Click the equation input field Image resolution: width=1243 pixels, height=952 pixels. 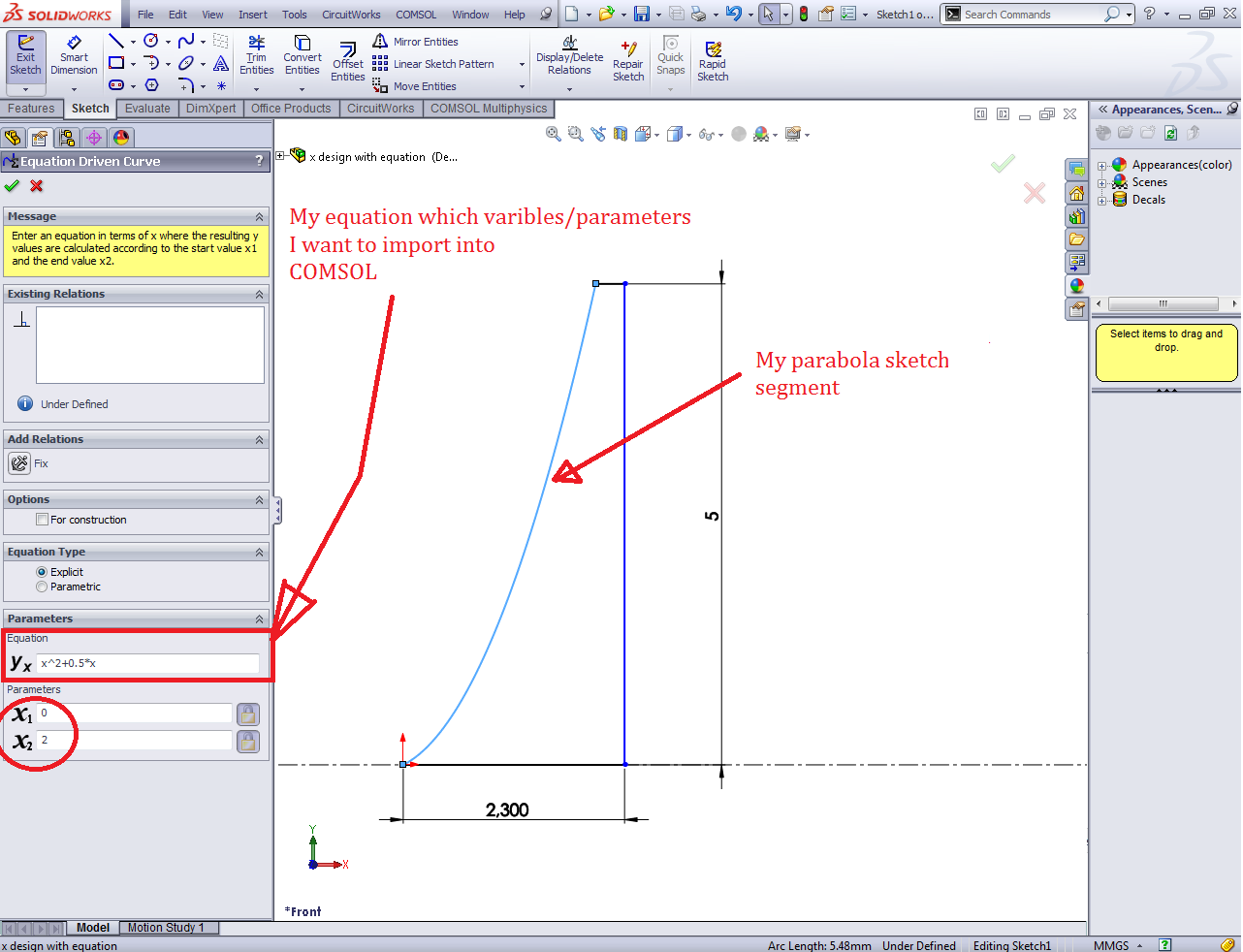click(147, 663)
